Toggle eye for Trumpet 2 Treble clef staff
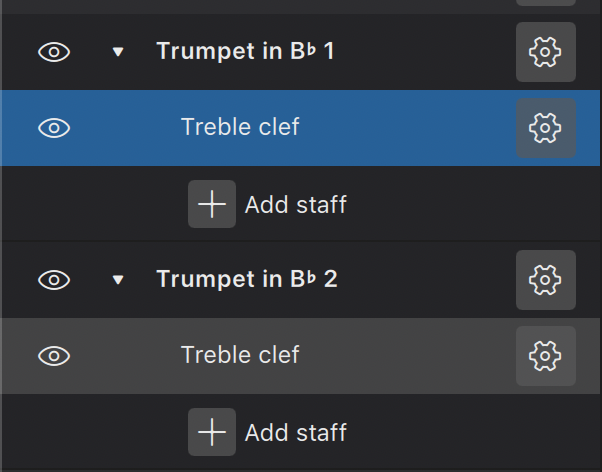The height and width of the screenshot is (472, 602). [x=54, y=355]
